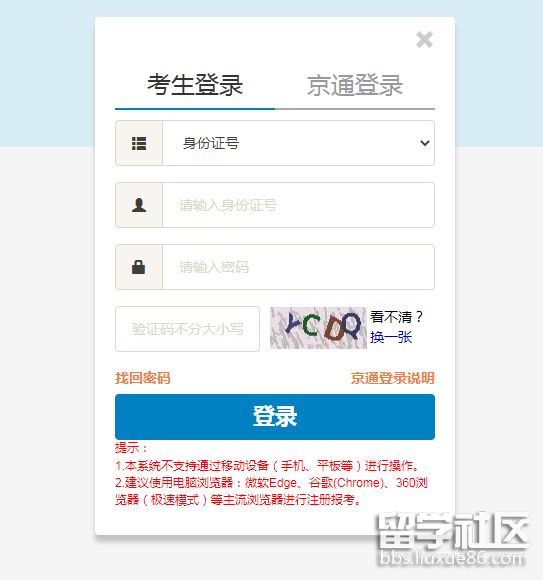The height and width of the screenshot is (580, 543).
Task: Click the blue 登录 button
Action: coord(275,417)
